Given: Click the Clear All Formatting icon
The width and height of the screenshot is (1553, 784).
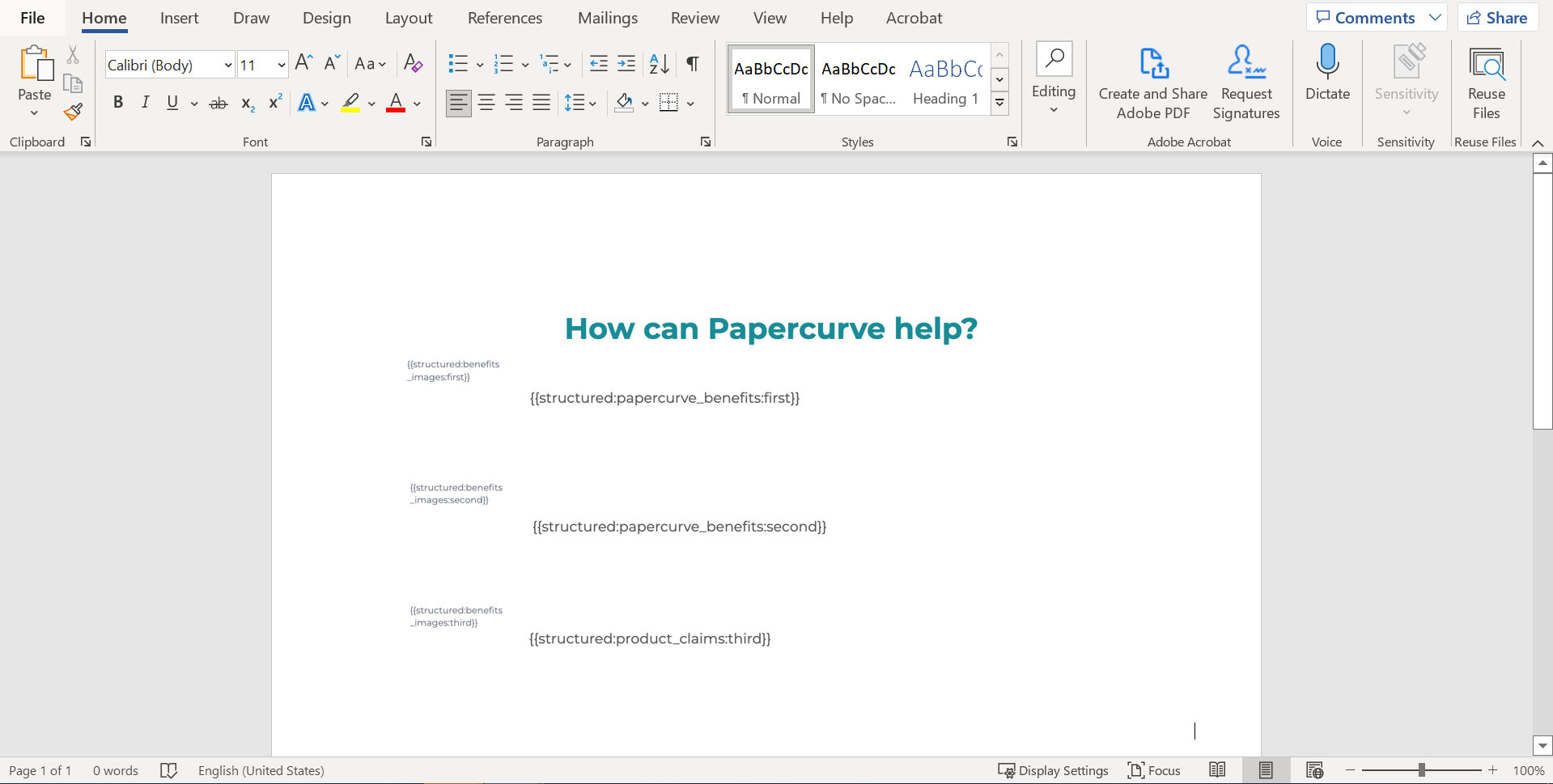Looking at the screenshot, I should [x=413, y=63].
